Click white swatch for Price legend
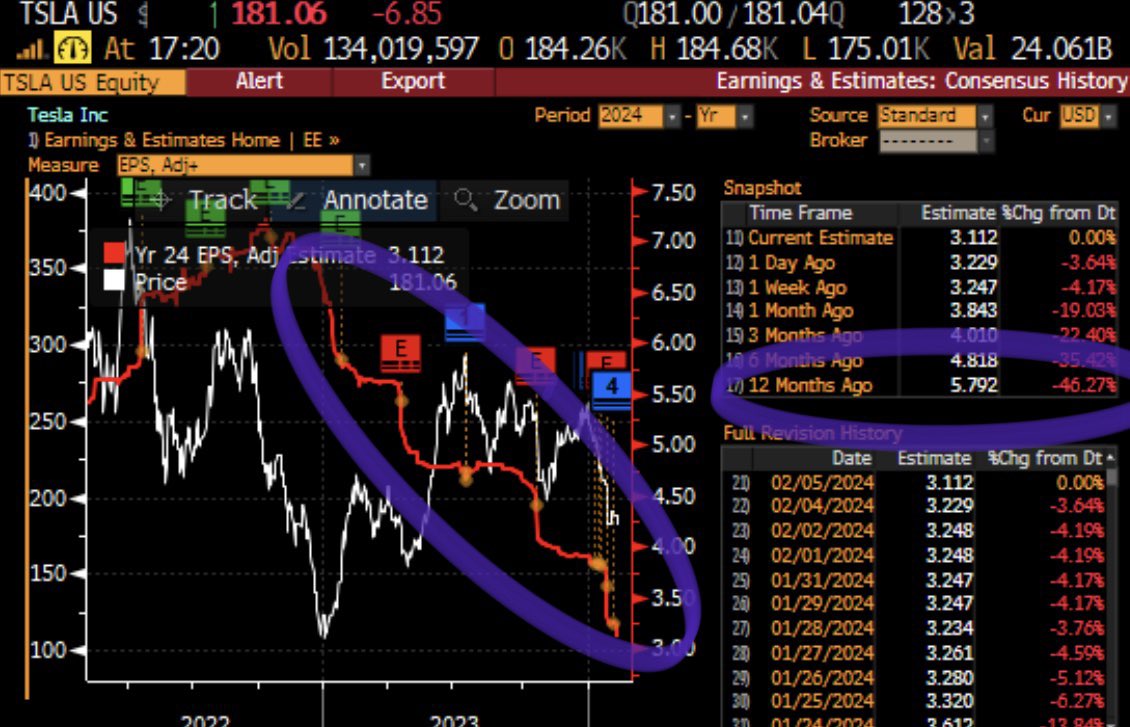 pos(114,280)
